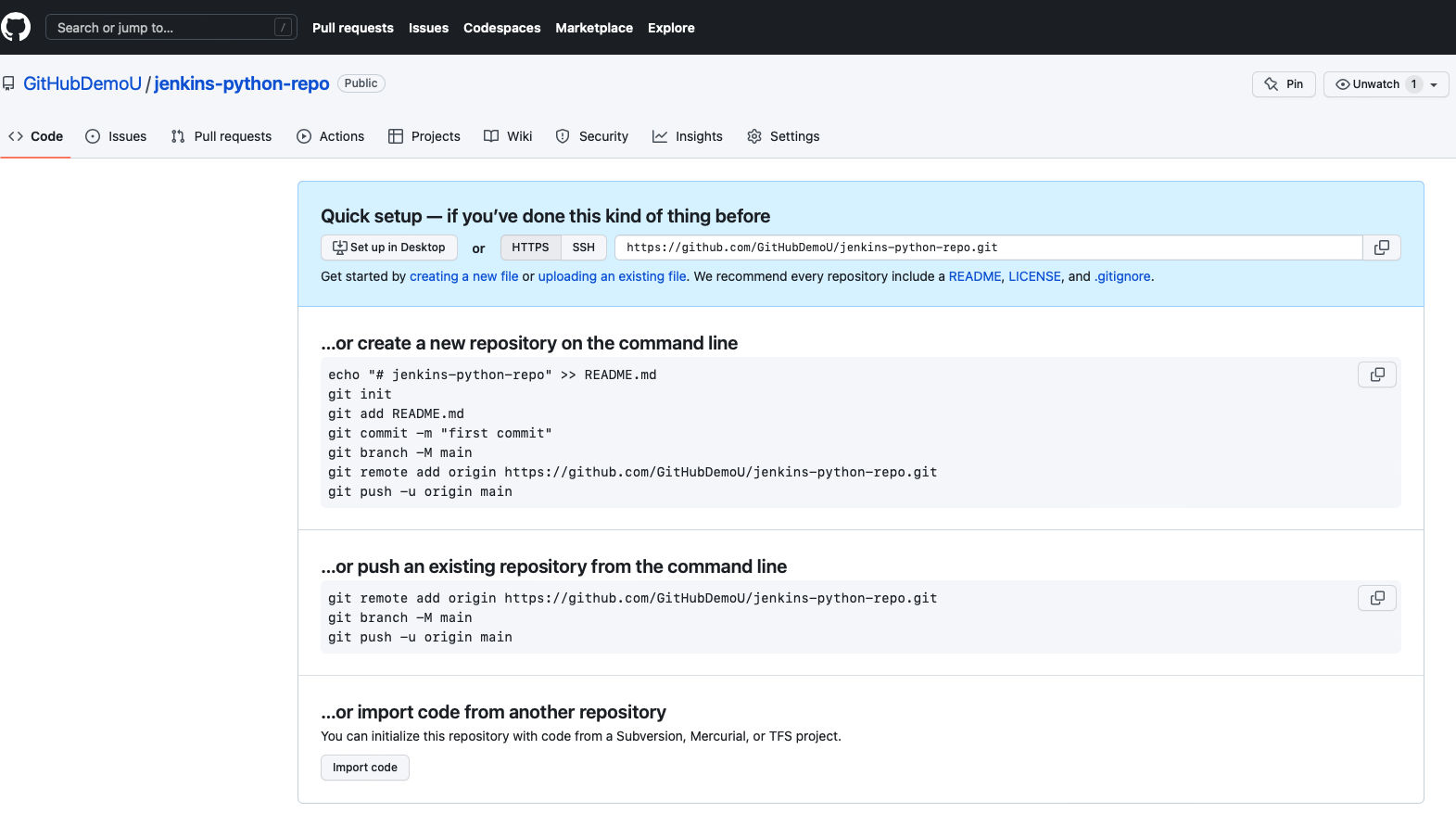Switch clone URL to SSH
The image size is (1456, 813).
pyautogui.click(x=584, y=248)
